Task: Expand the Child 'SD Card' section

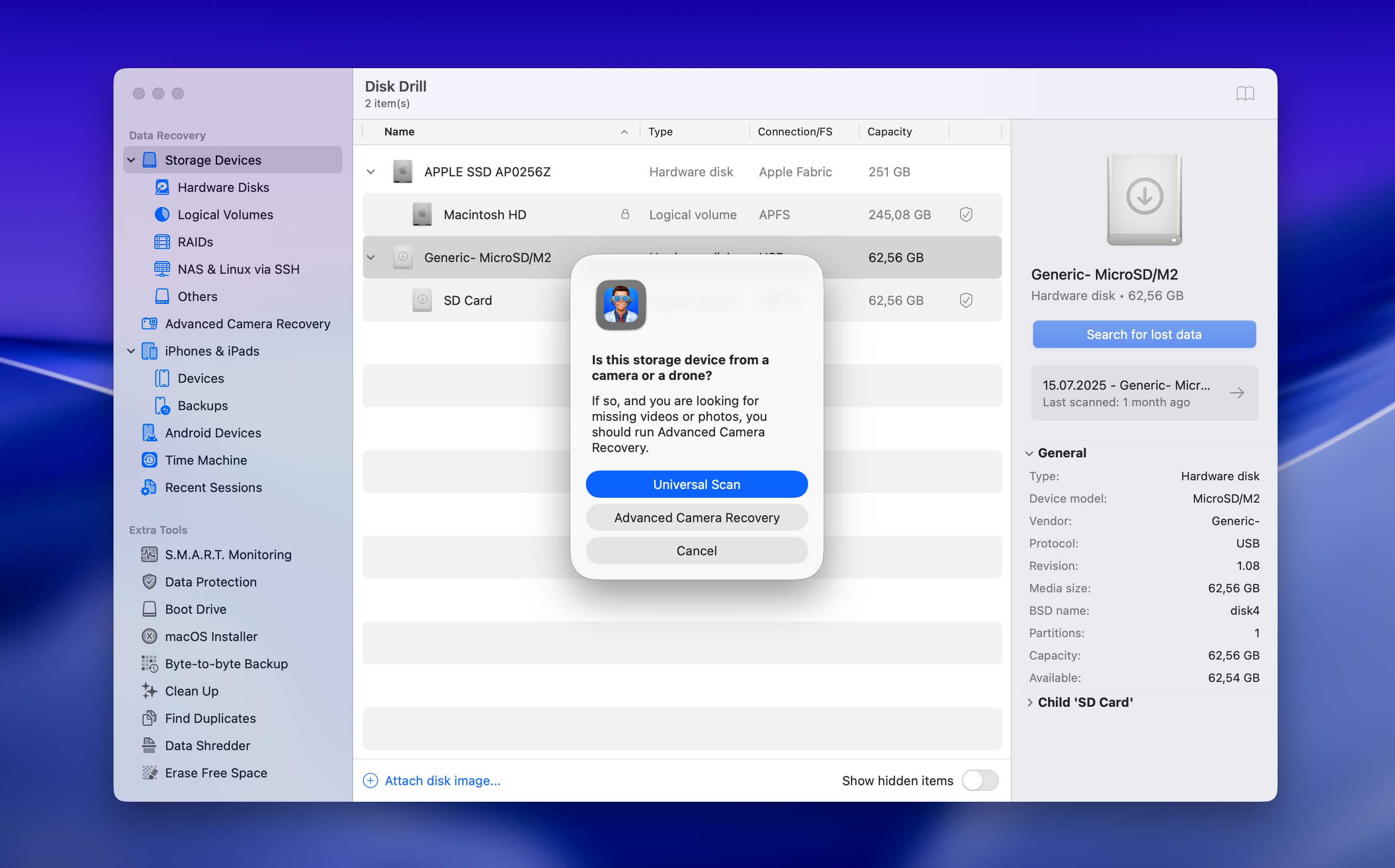Action: click(1029, 702)
